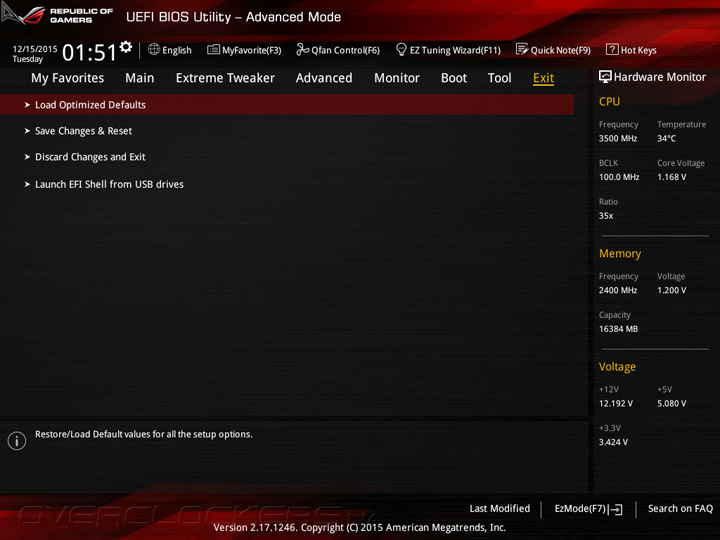Open MyFavorite(F3) label

[252, 51]
